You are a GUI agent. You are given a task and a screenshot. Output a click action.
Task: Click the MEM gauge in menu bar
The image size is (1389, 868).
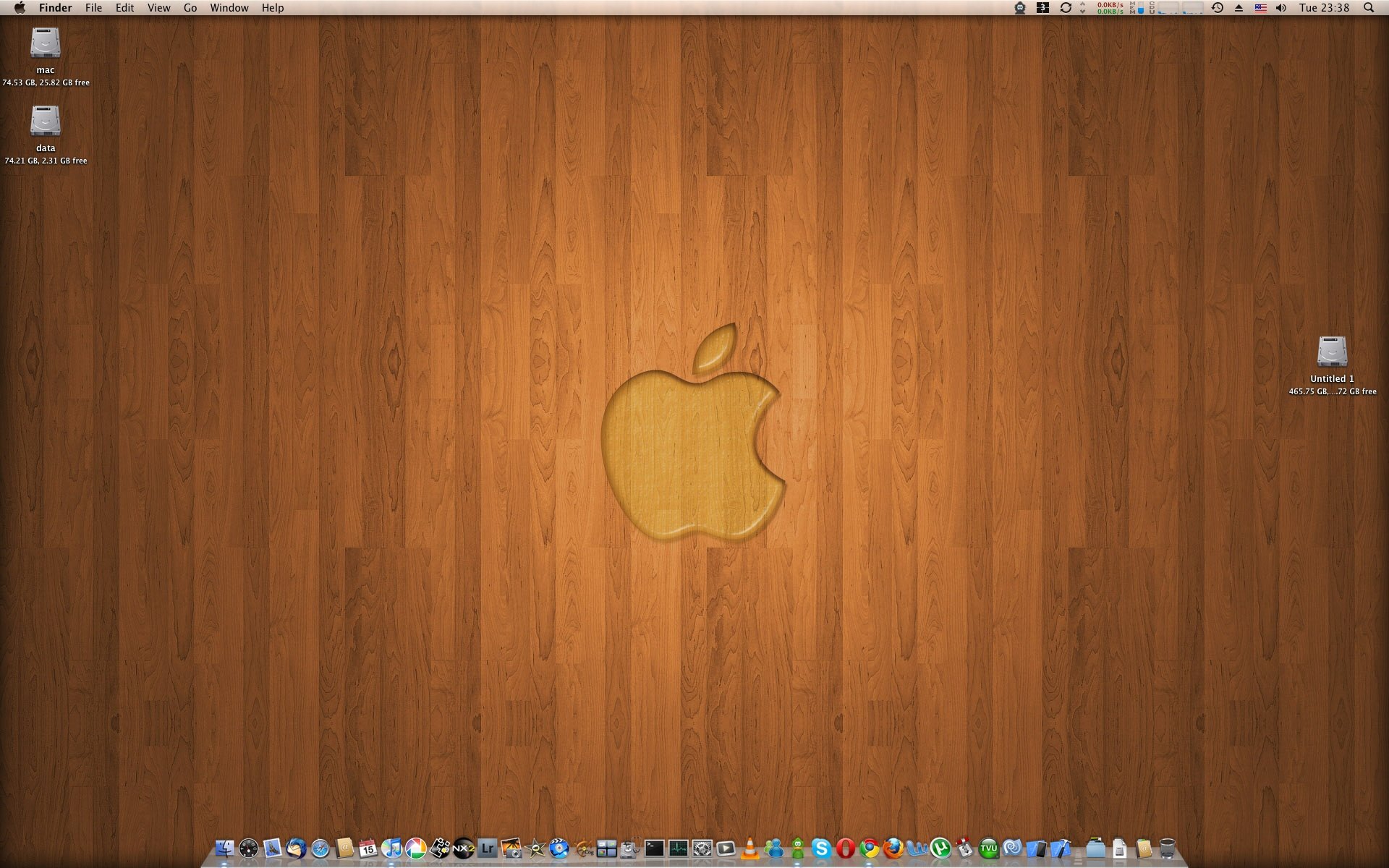1137,8
